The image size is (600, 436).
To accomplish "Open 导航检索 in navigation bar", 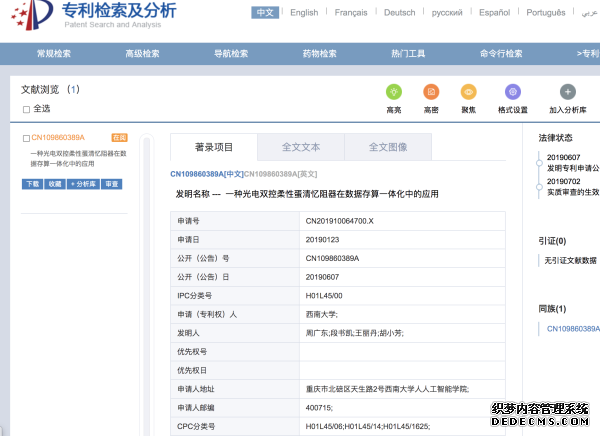I will (x=231, y=54).
